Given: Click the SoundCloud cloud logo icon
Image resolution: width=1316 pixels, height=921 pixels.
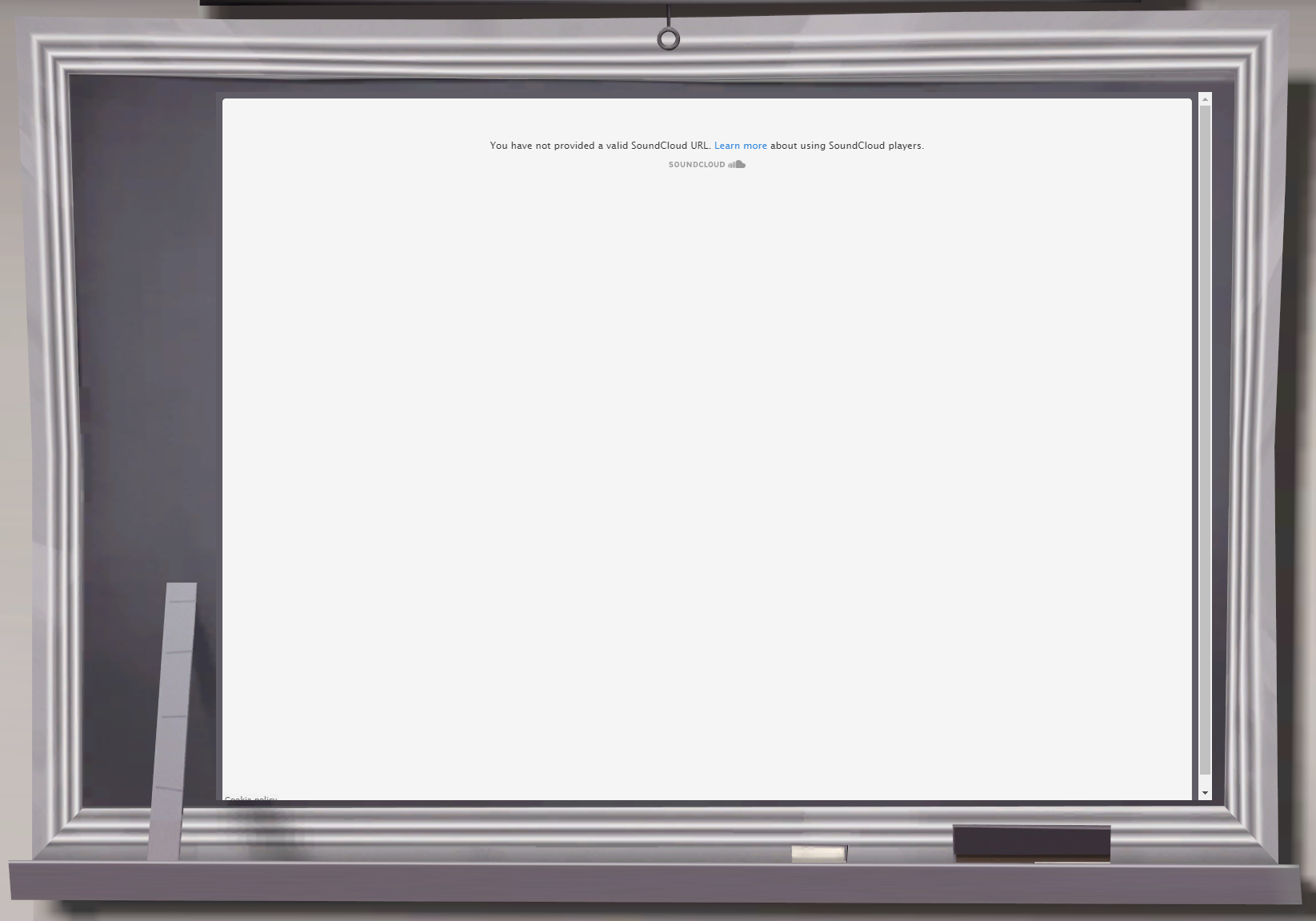Looking at the screenshot, I should [737, 164].
